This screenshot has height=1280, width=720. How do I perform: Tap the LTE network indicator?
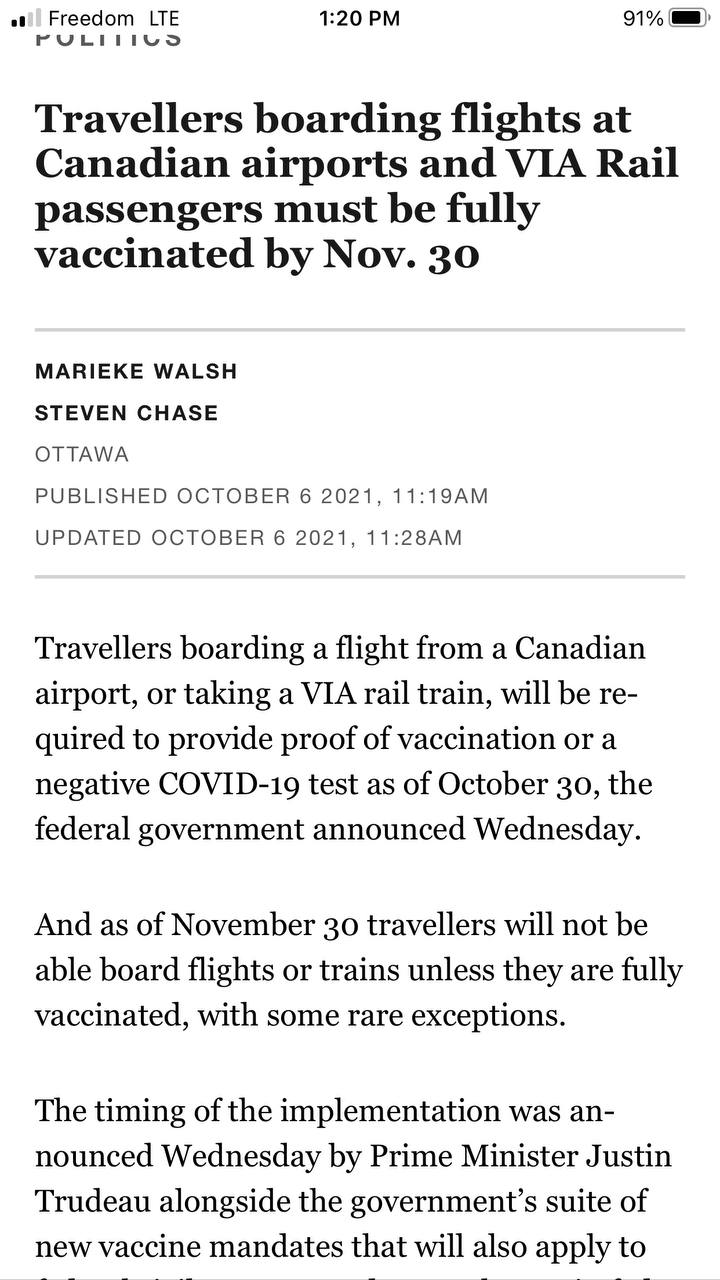pyautogui.click(x=162, y=18)
